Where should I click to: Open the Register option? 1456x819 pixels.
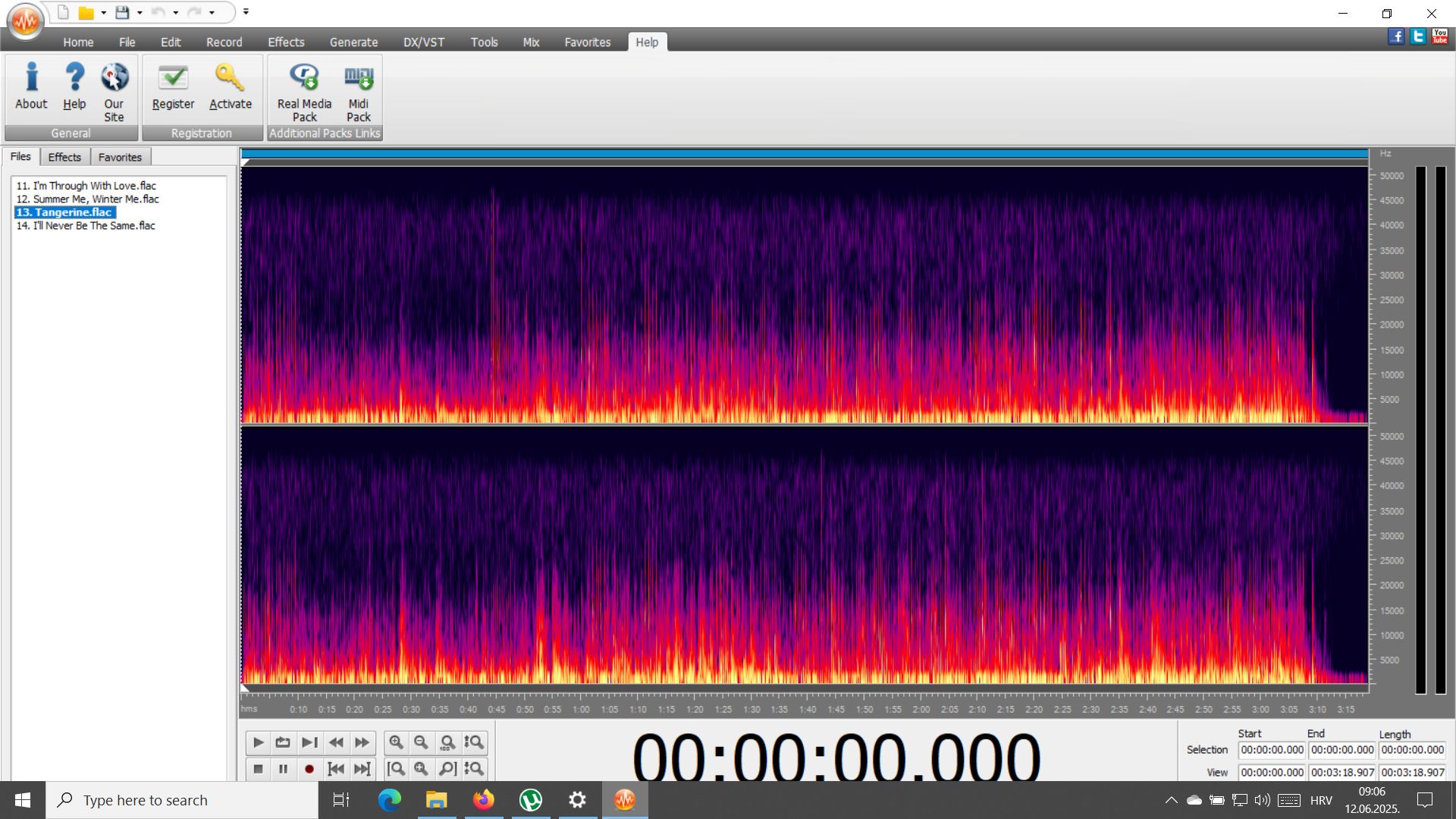[173, 86]
